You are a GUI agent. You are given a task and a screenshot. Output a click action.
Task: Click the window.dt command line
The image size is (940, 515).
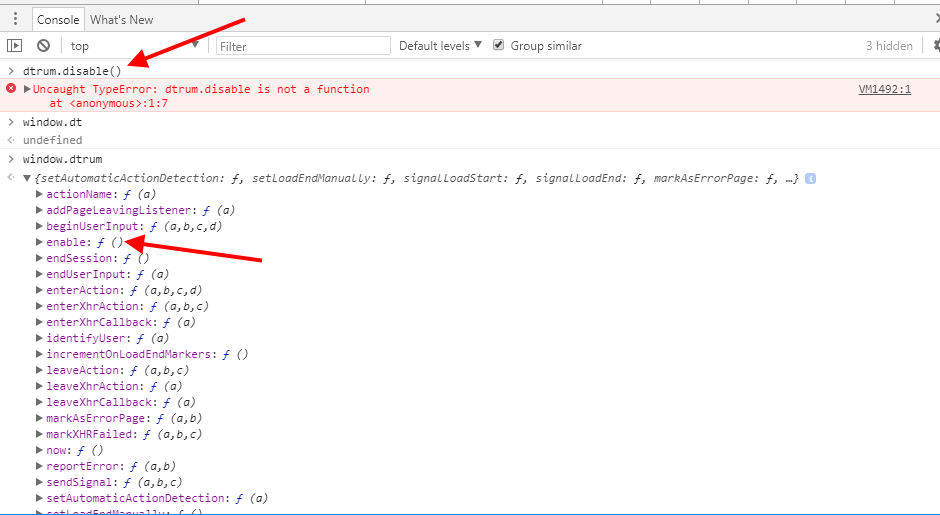(x=52, y=122)
